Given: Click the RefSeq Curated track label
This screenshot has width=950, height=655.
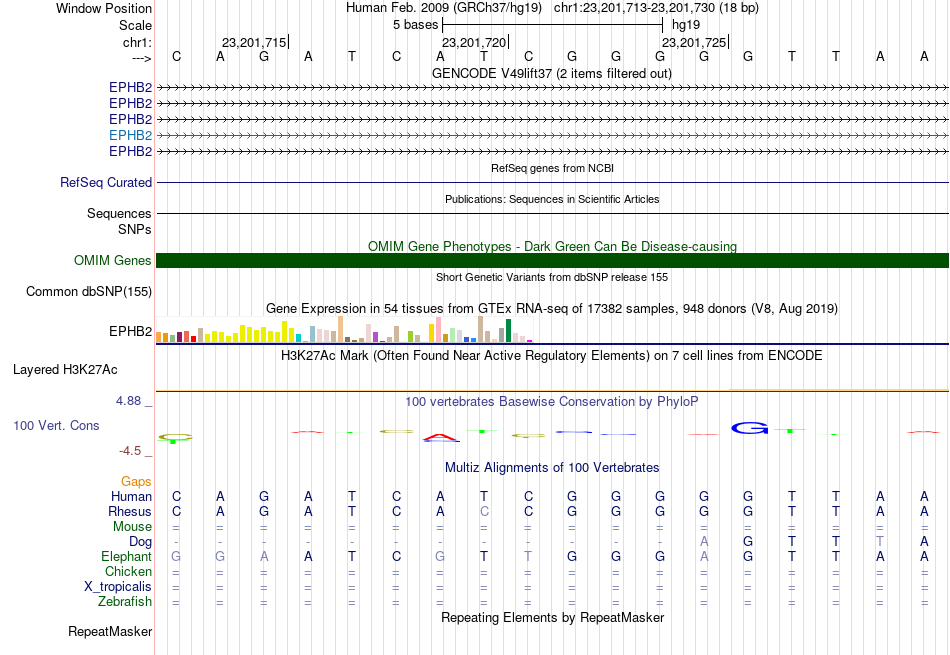Looking at the screenshot, I should (106, 182).
